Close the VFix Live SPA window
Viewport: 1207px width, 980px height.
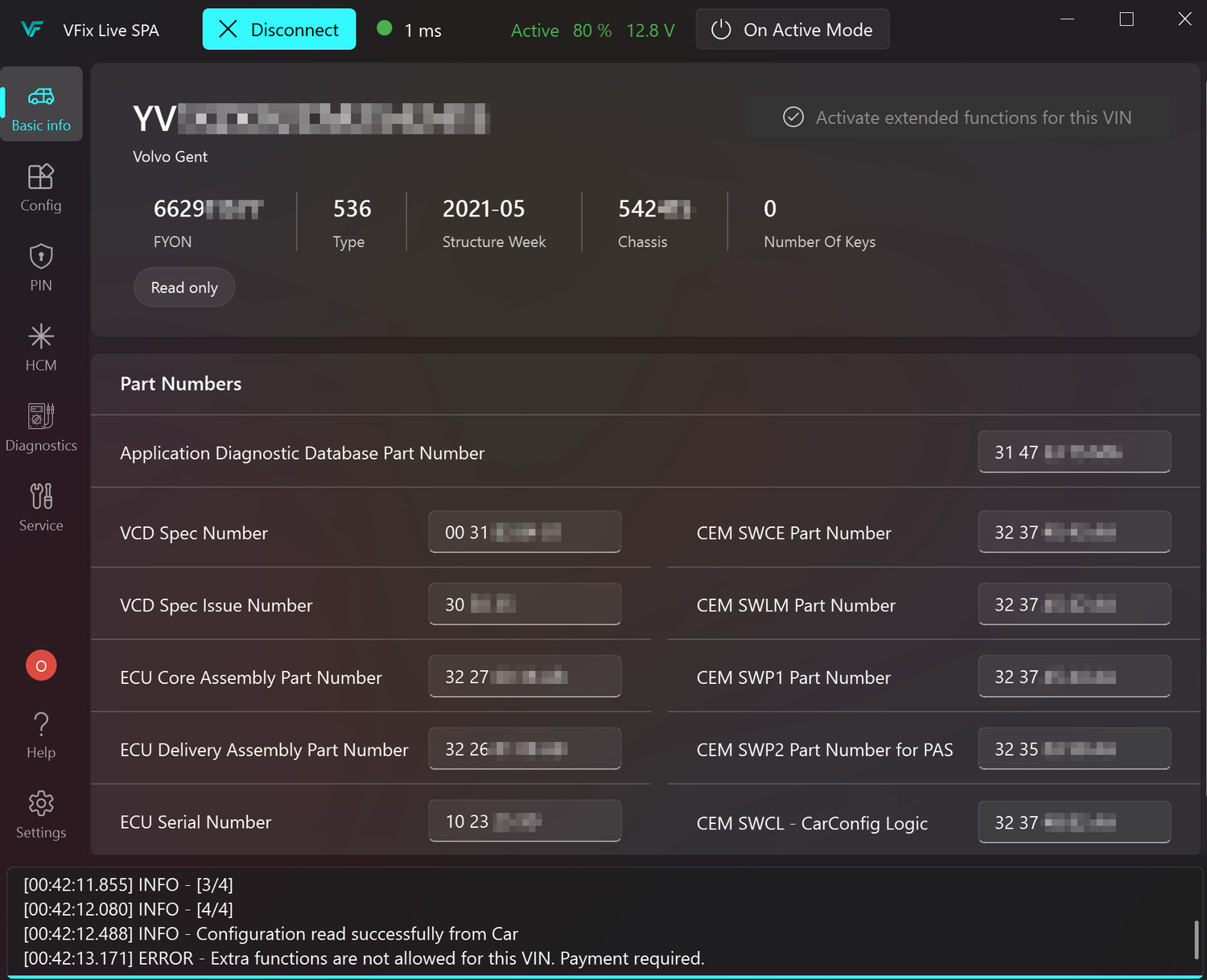(1184, 19)
